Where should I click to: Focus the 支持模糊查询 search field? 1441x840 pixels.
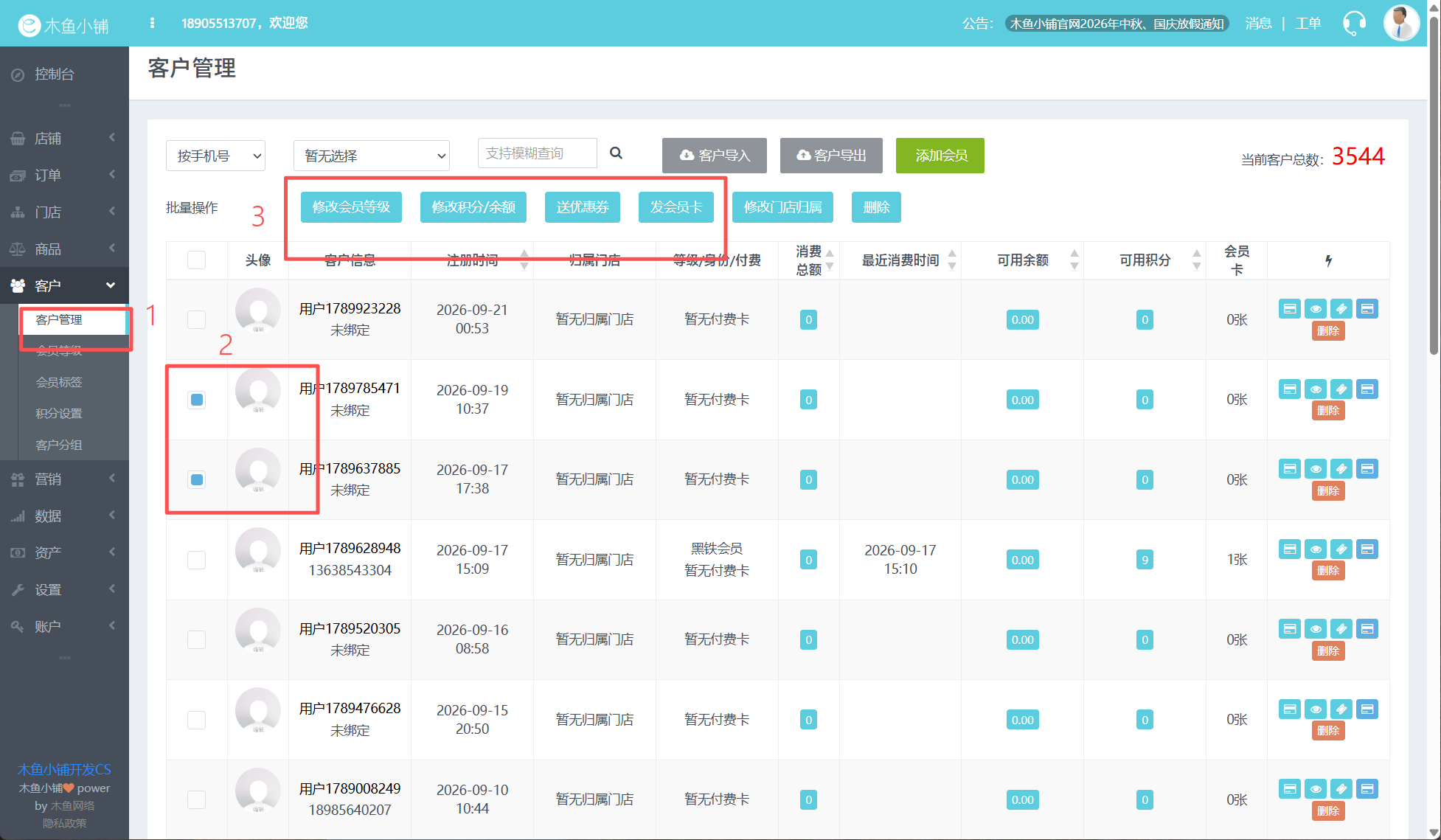point(537,153)
